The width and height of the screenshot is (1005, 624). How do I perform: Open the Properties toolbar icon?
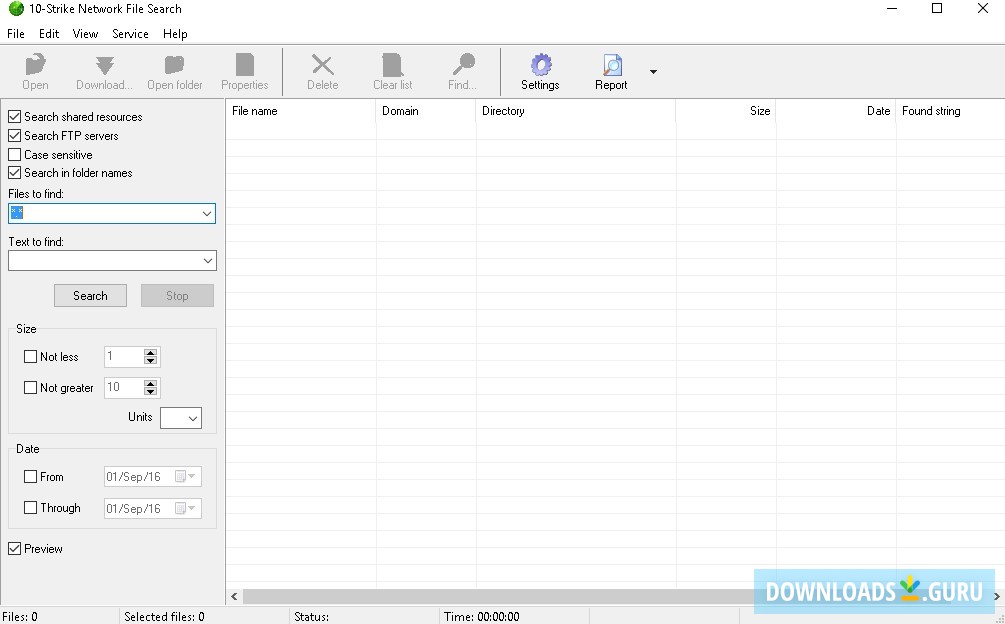[245, 70]
